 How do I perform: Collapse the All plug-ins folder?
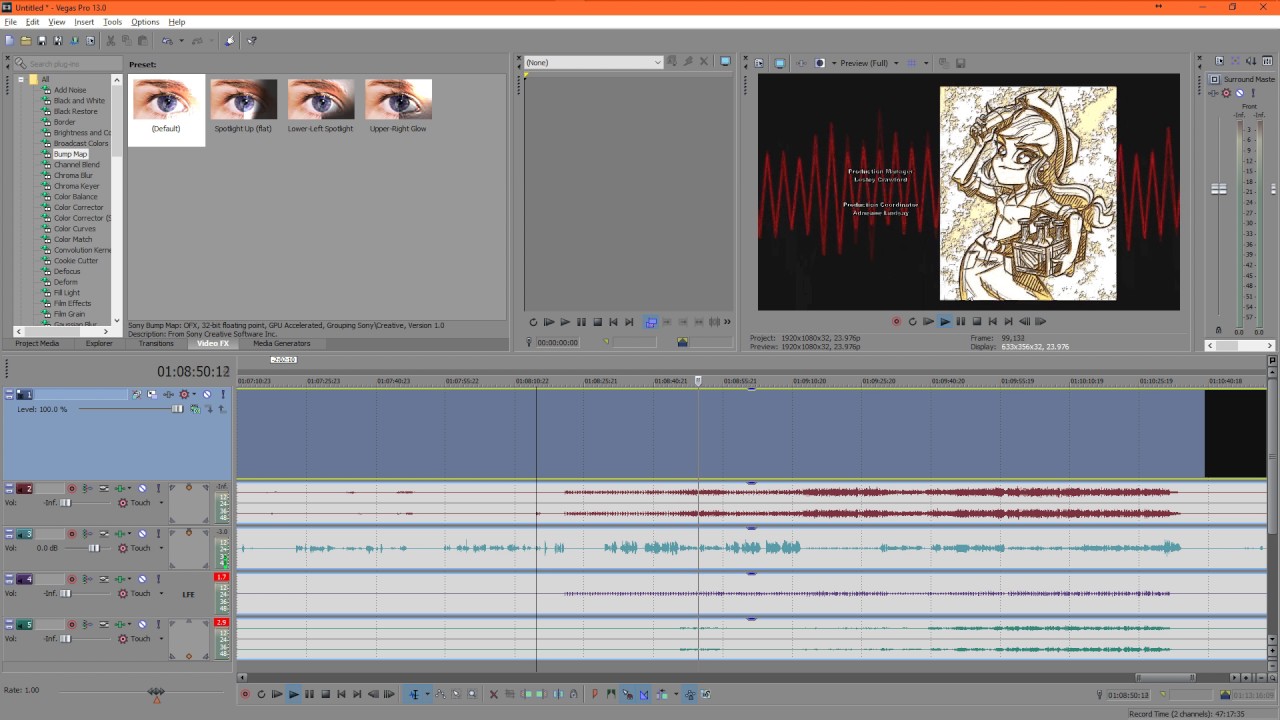point(21,79)
